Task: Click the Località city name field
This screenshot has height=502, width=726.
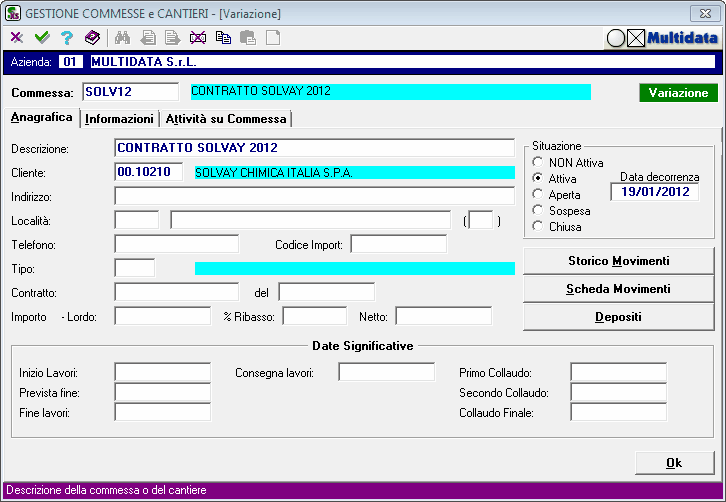Action: click(x=311, y=220)
